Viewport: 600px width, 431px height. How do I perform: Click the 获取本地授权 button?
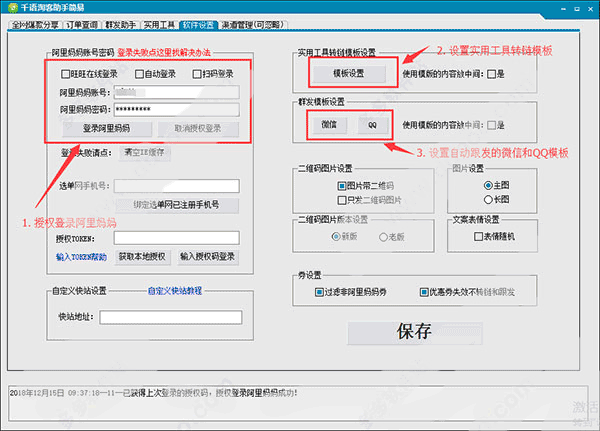(x=142, y=256)
